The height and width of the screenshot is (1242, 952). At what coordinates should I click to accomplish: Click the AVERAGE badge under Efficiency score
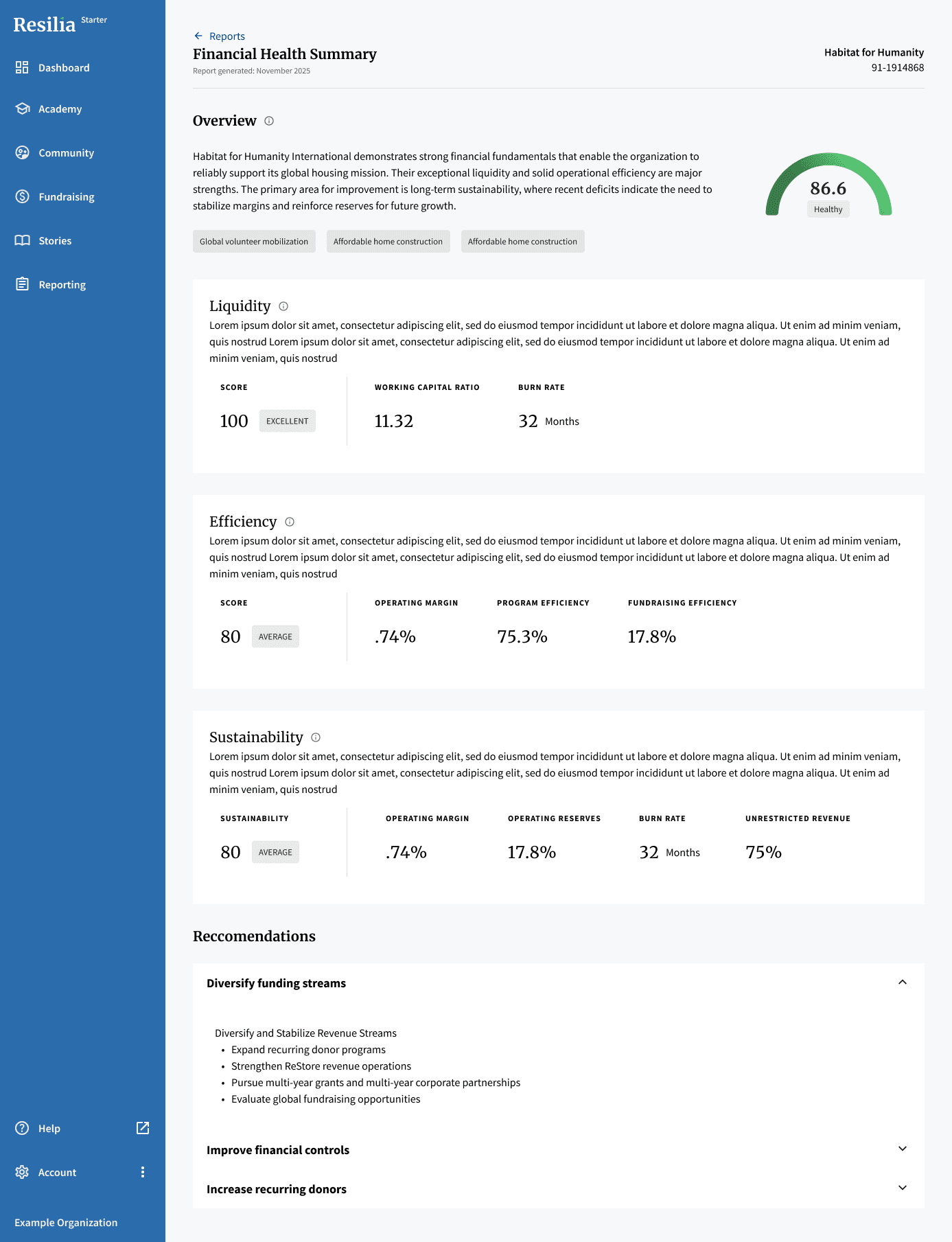pos(275,636)
